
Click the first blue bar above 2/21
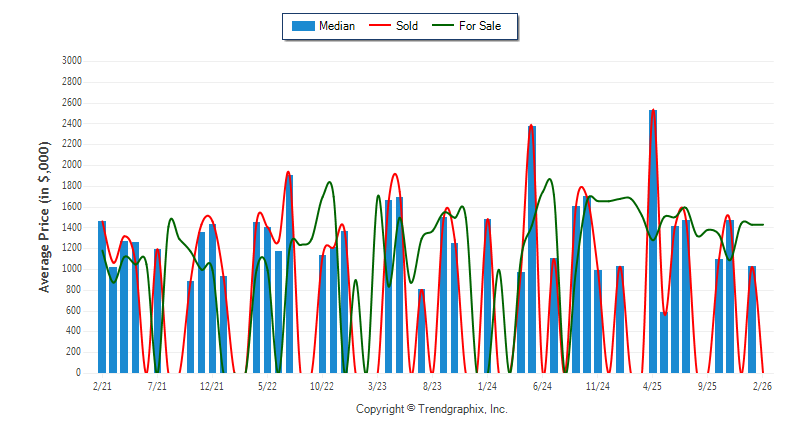[x=102, y=296]
